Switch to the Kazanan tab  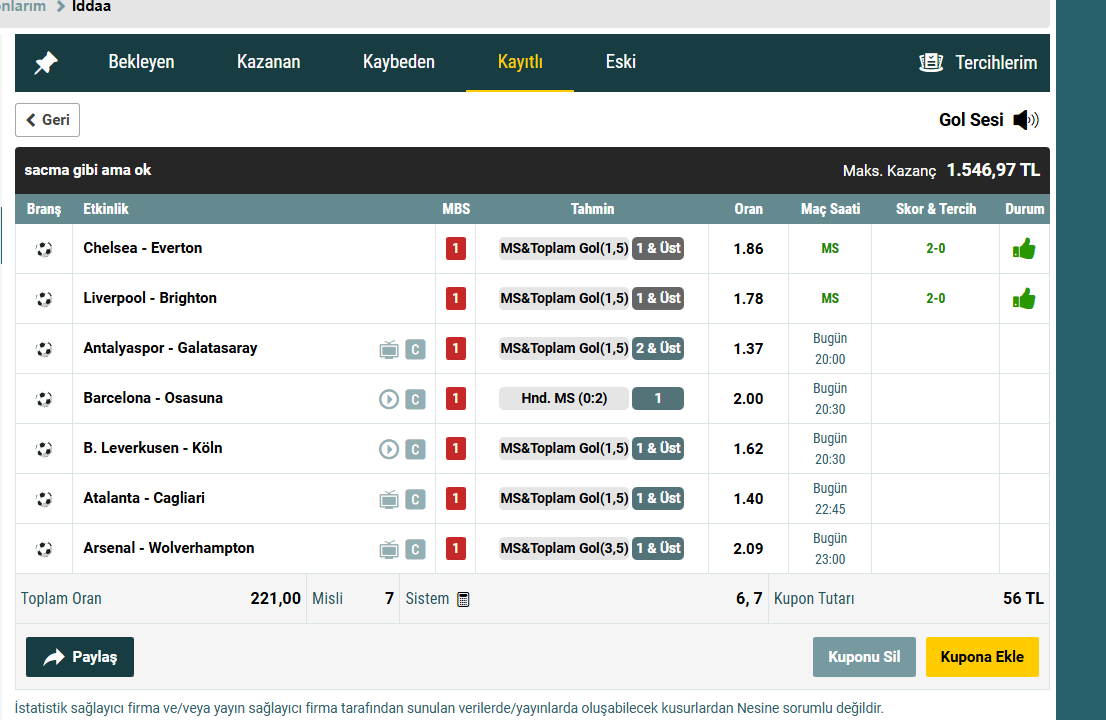pyautogui.click(x=269, y=62)
